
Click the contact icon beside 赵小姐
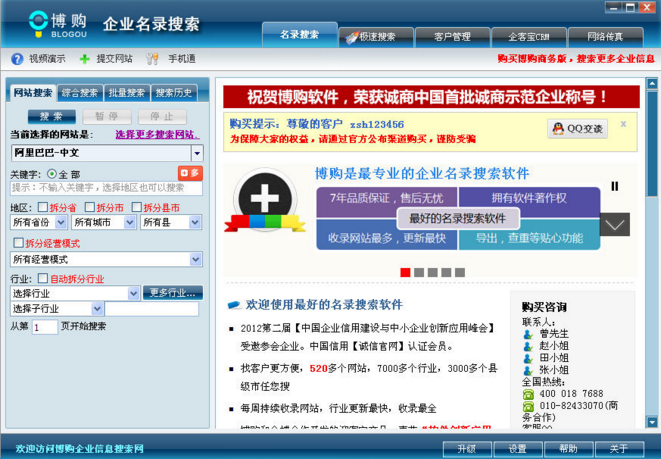tap(528, 346)
